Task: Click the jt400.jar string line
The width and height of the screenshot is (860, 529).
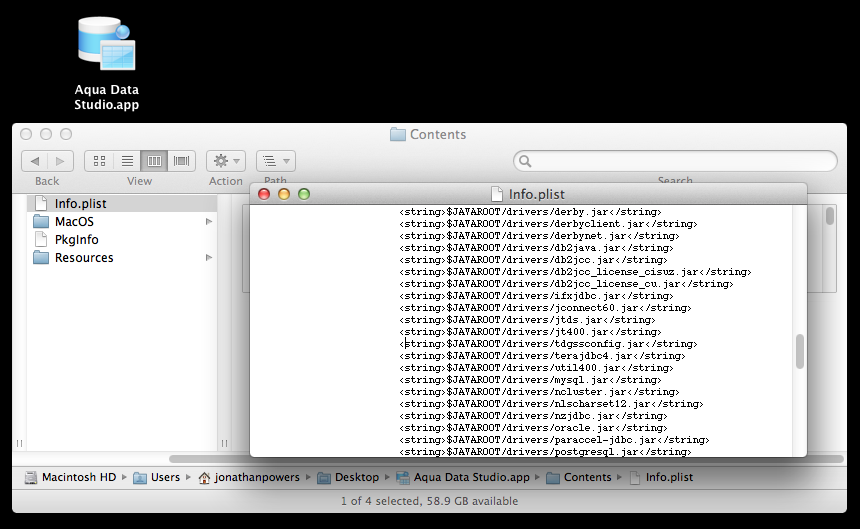Action: point(530,332)
